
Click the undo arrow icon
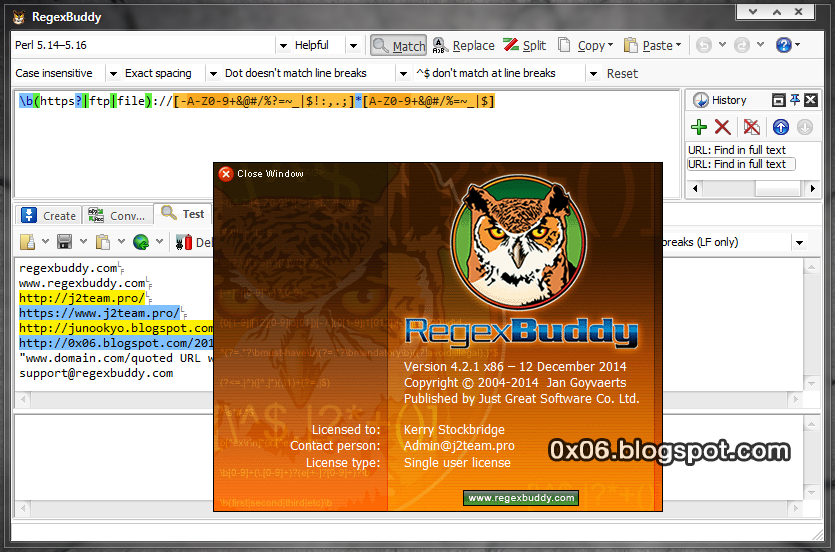(x=703, y=46)
